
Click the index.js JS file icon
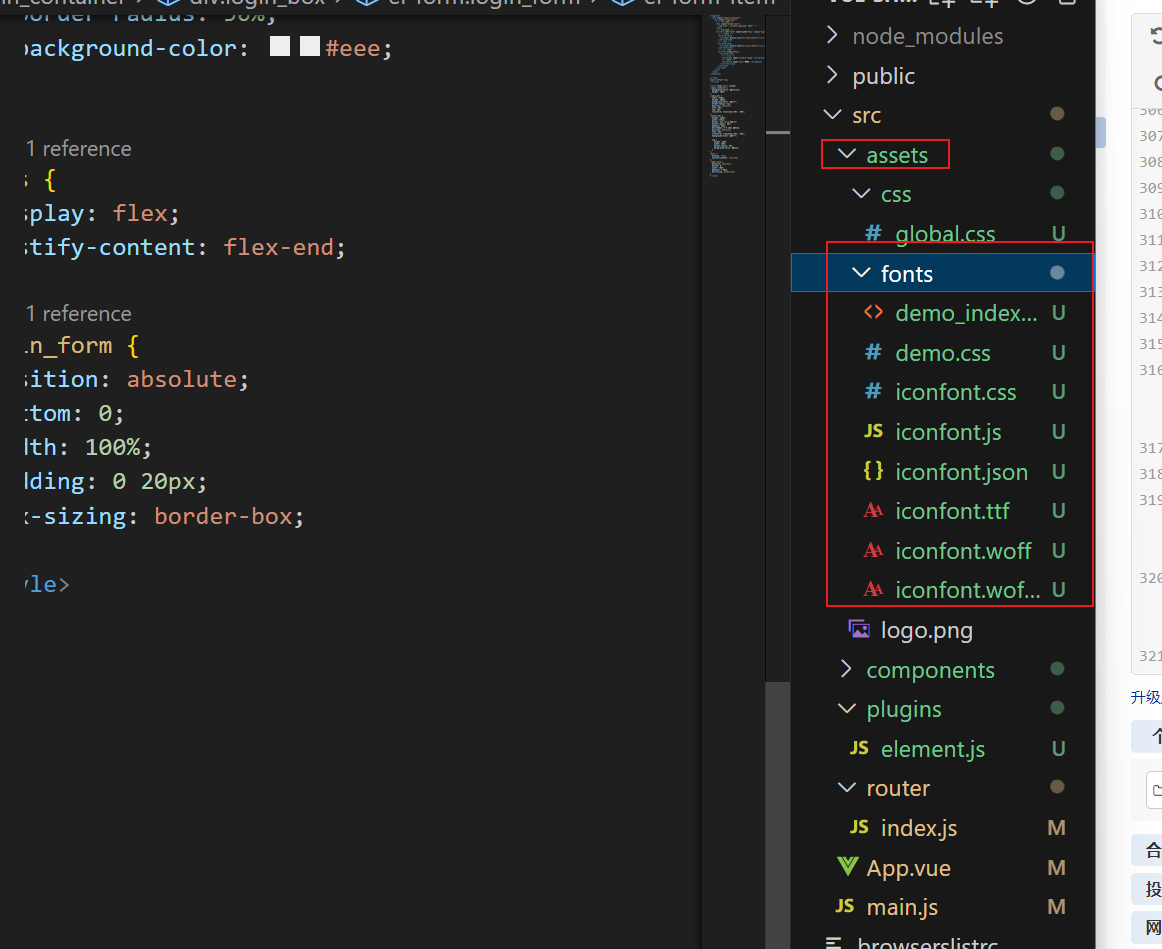(x=859, y=828)
